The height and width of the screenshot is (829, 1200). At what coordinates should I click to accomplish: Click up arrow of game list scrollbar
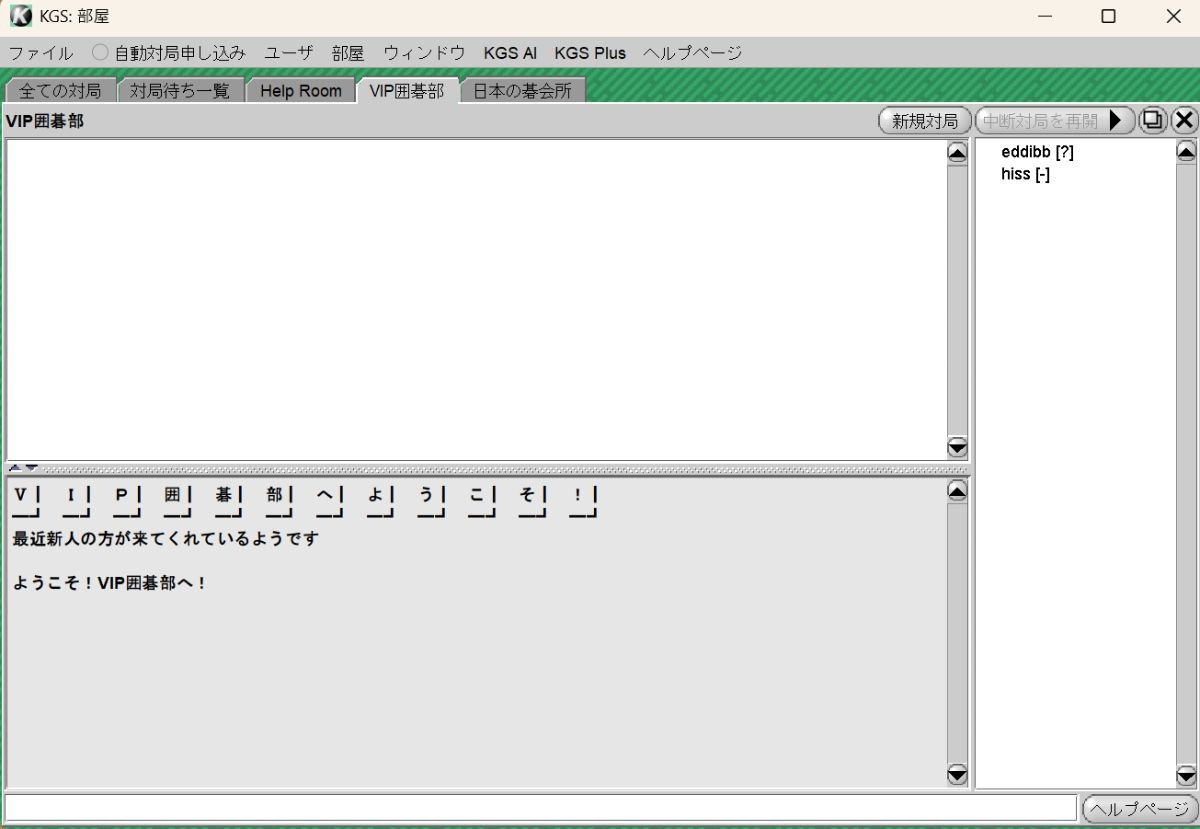tap(957, 153)
